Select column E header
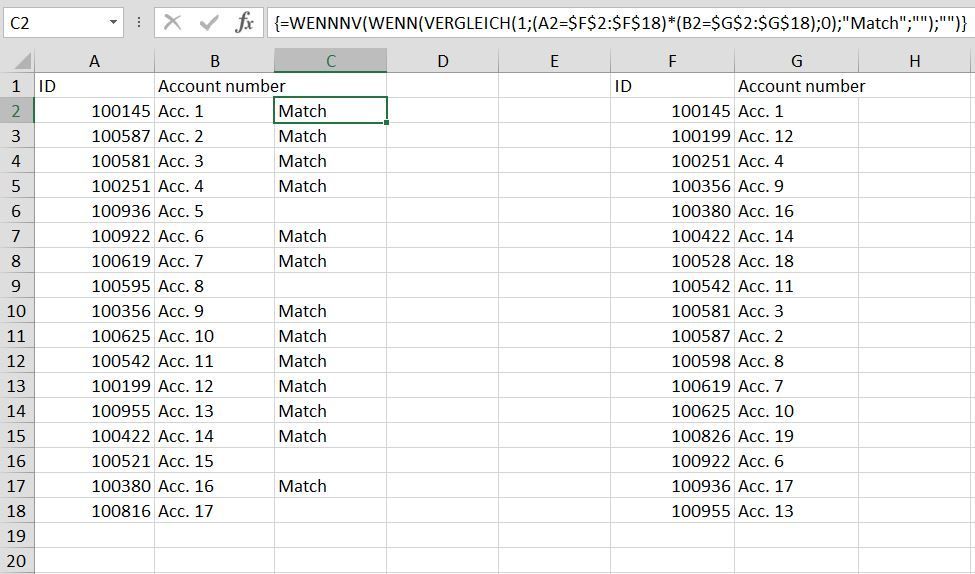The image size is (975, 574). coord(555,61)
